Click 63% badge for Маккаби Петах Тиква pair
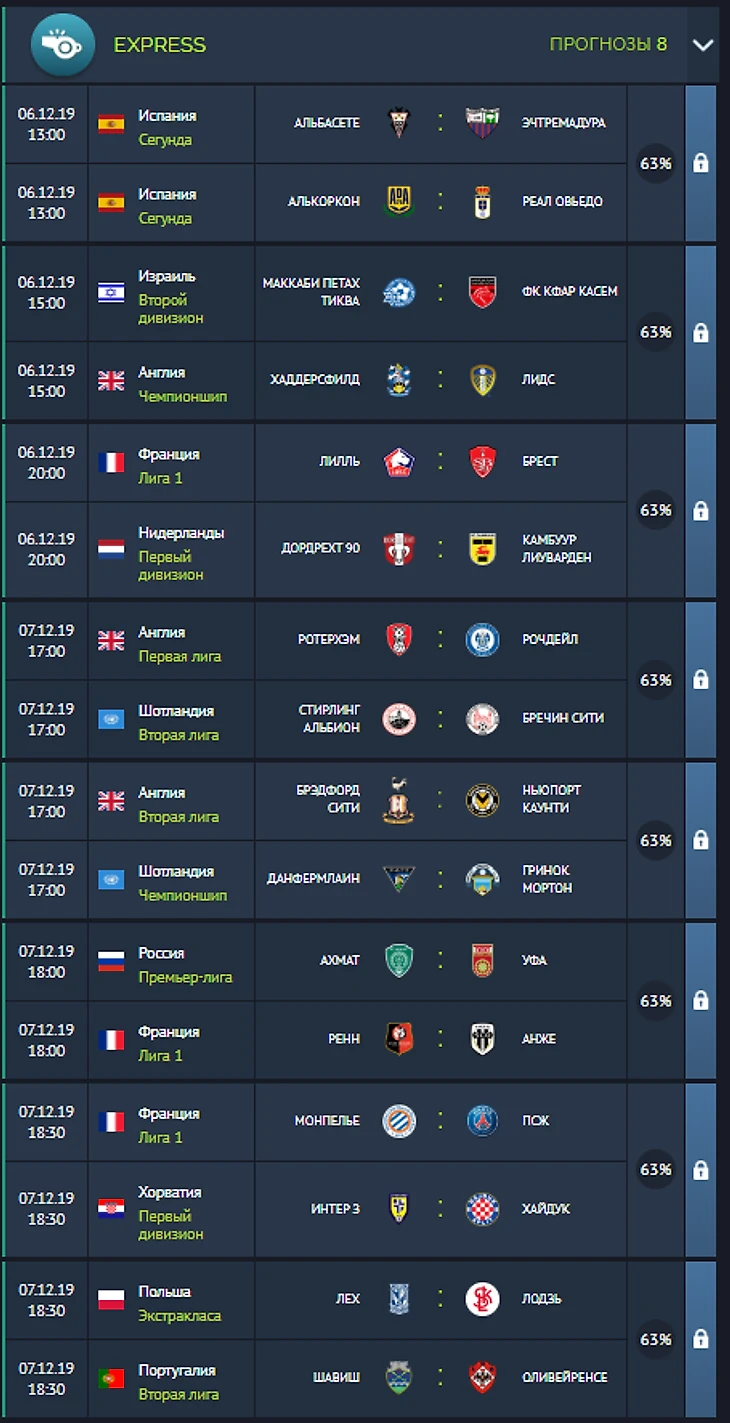The height and width of the screenshot is (1423, 730). [656, 332]
